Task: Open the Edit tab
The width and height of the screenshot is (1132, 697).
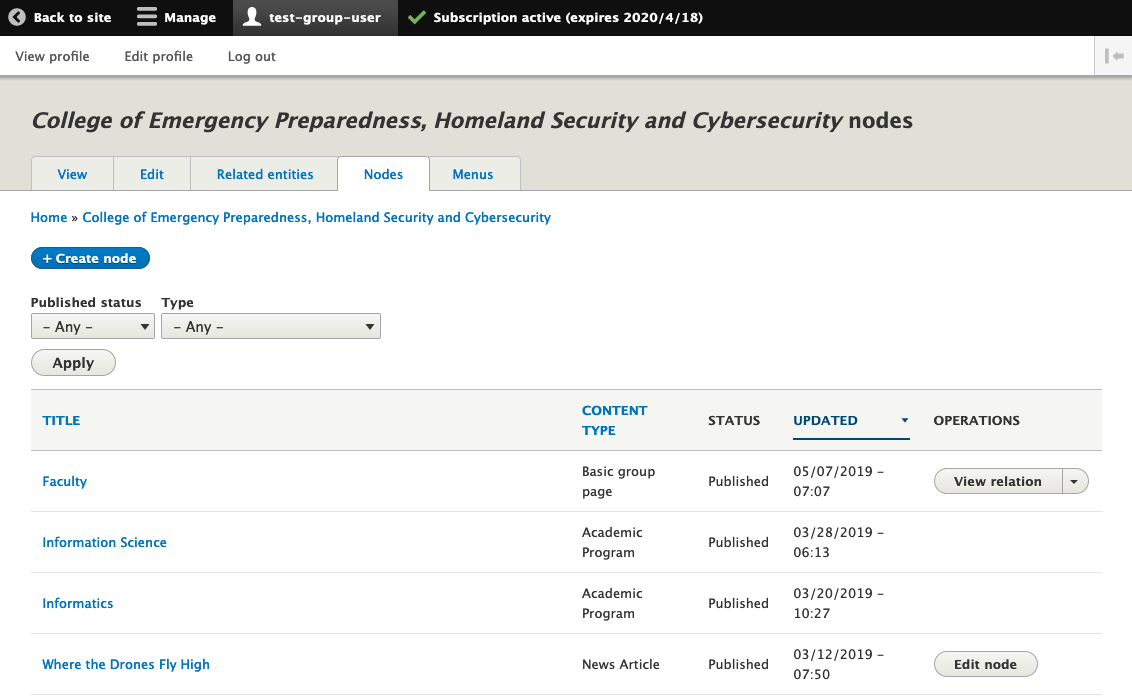Action: (152, 174)
